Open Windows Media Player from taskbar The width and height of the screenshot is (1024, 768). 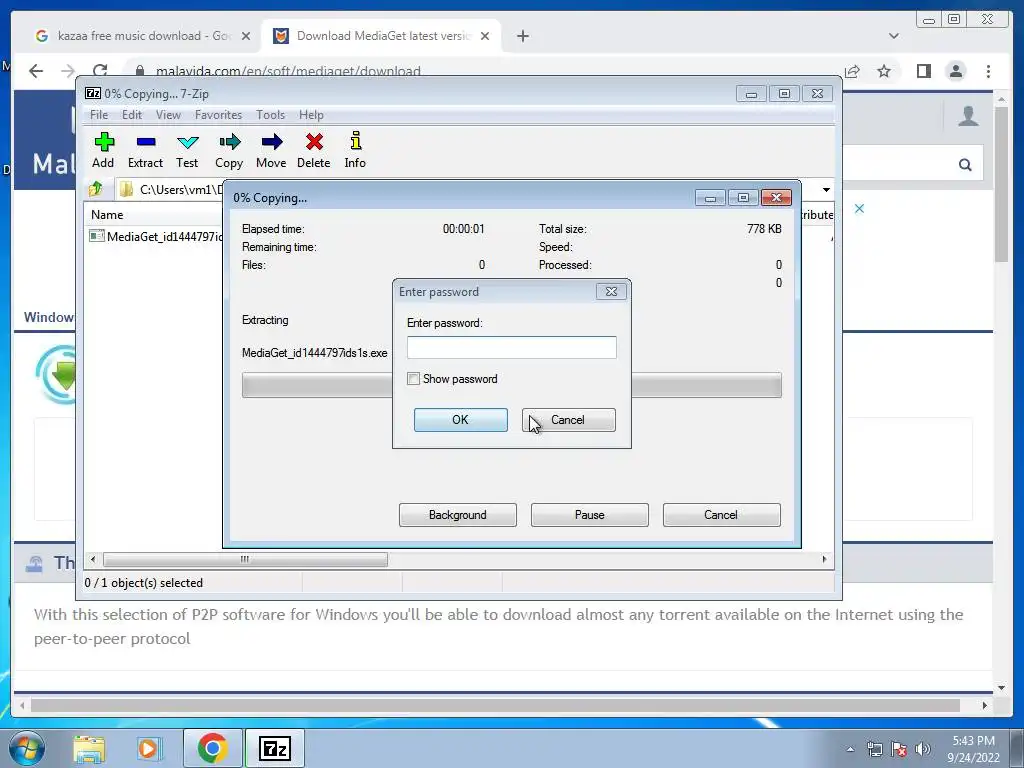150,748
